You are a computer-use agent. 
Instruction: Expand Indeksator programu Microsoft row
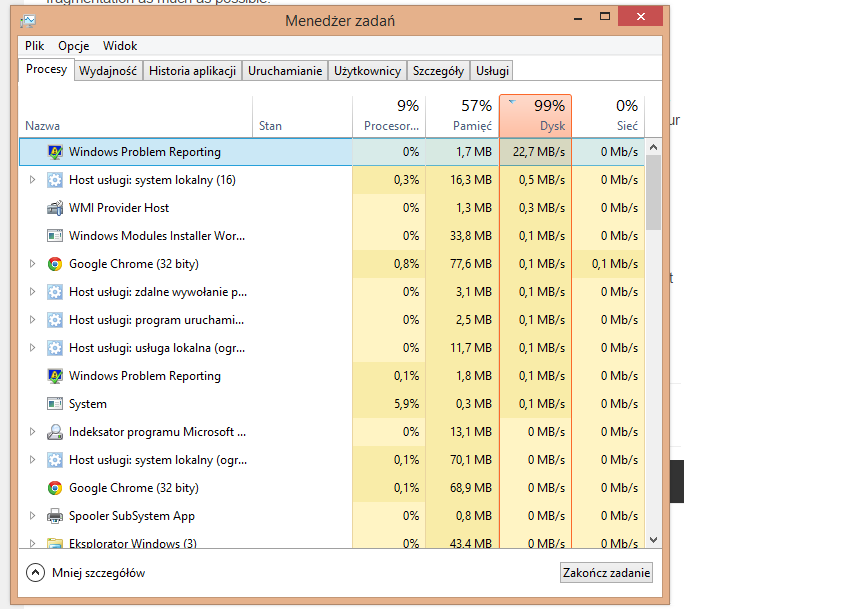pyautogui.click(x=33, y=432)
